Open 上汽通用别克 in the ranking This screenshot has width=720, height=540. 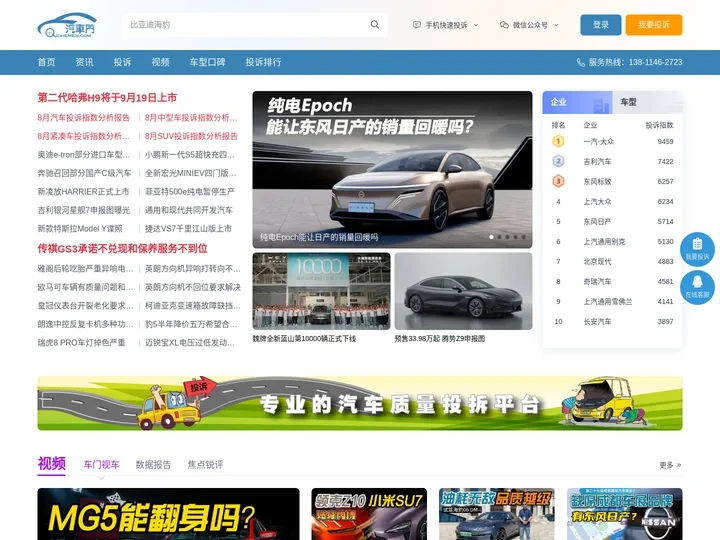[x=604, y=242]
